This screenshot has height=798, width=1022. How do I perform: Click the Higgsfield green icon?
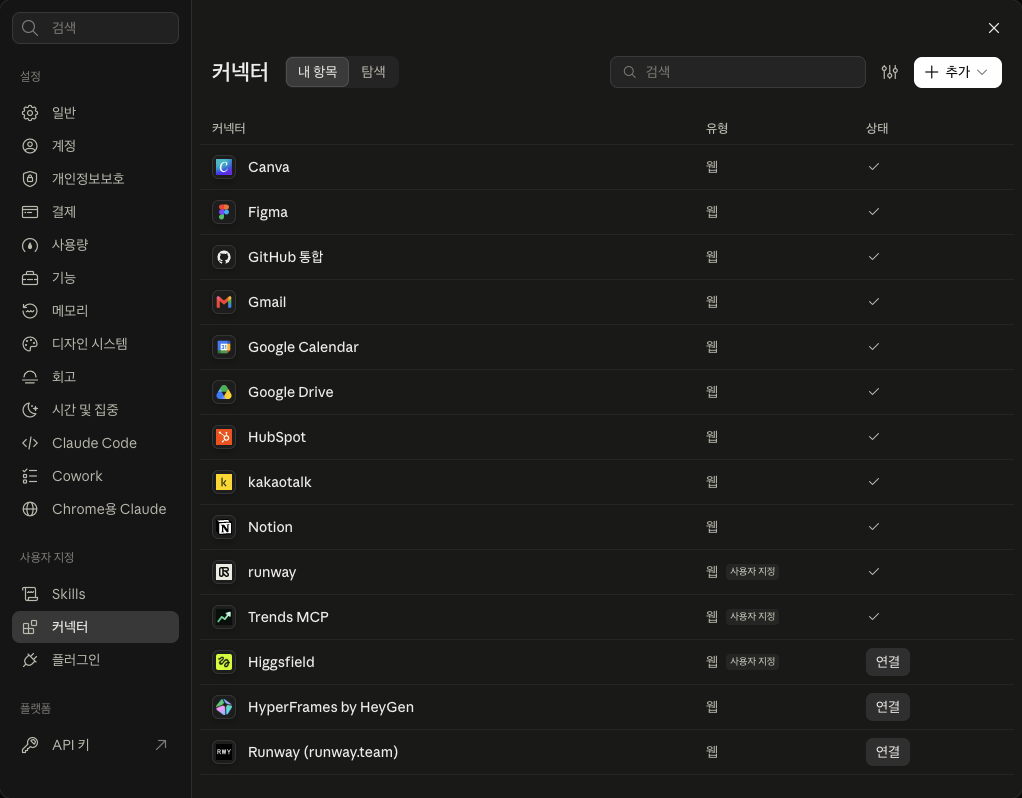224,662
